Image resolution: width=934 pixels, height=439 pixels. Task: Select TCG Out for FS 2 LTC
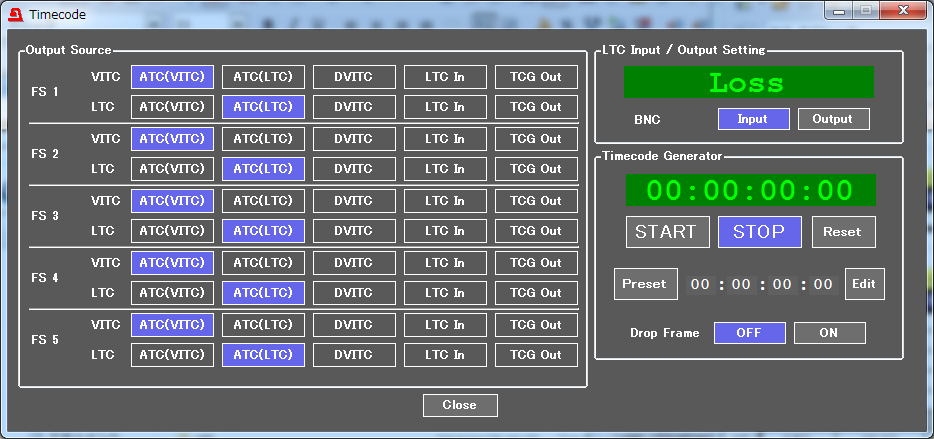(536, 169)
